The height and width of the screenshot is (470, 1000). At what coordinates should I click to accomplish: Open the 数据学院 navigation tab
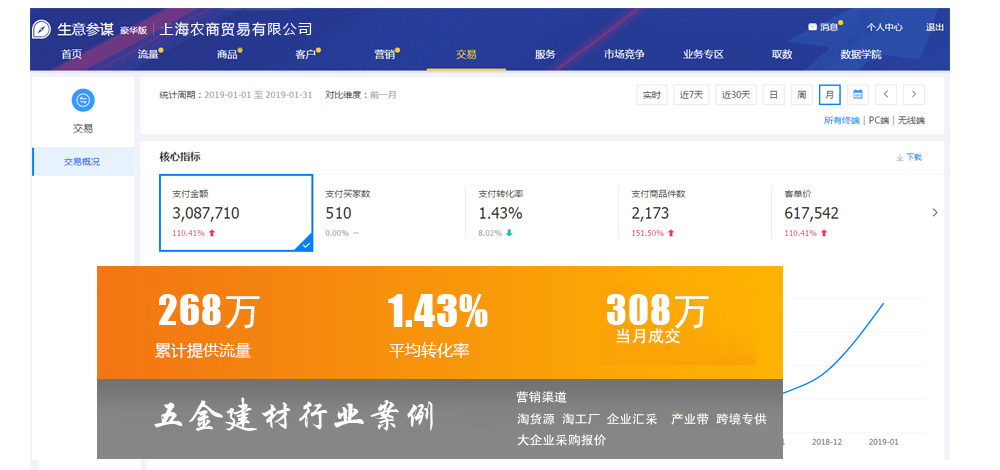[x=860, y=55]
